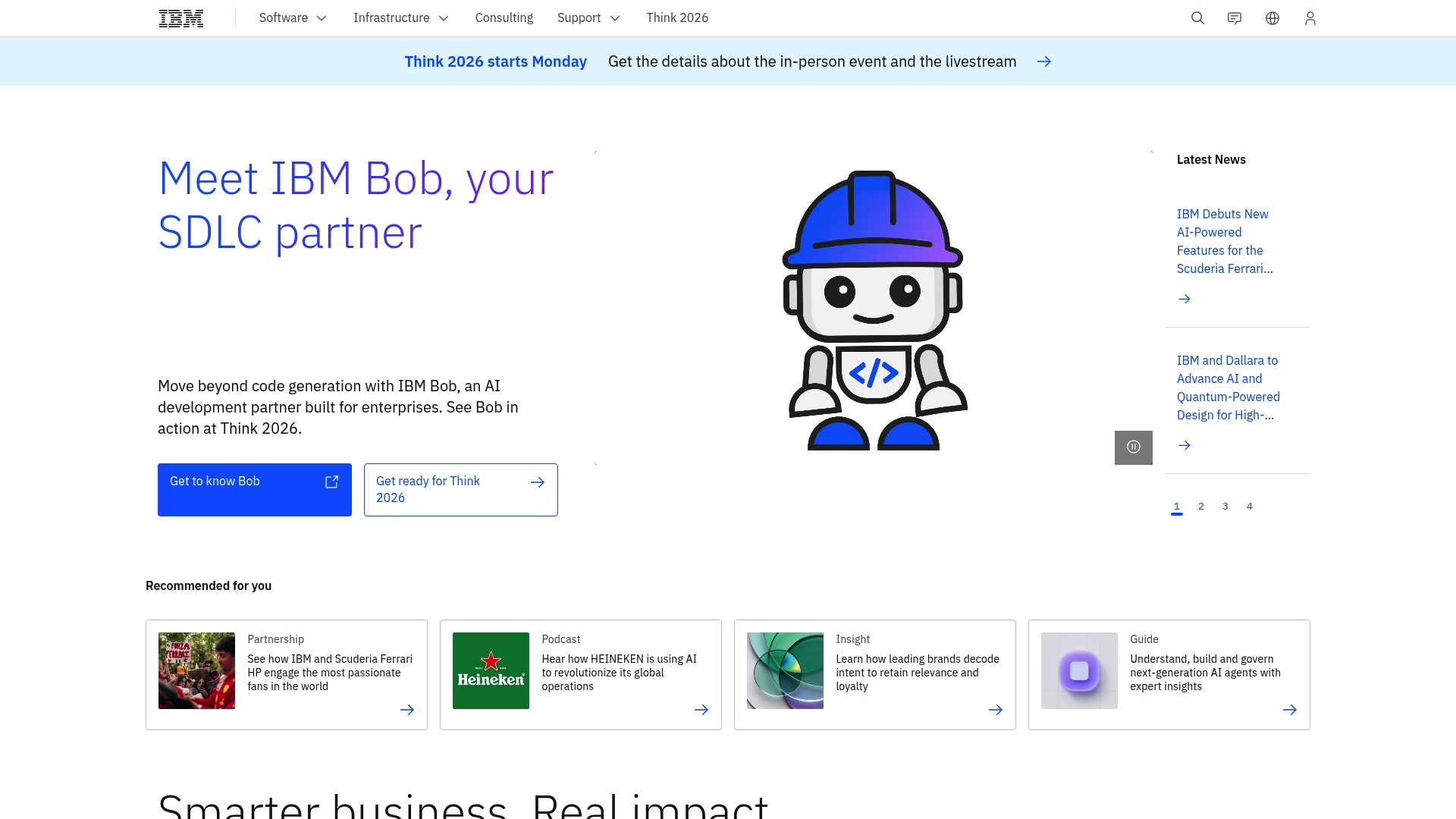1456x819 pixels.
Task: Click the Recommended for you heading
Action: [209, 586]
